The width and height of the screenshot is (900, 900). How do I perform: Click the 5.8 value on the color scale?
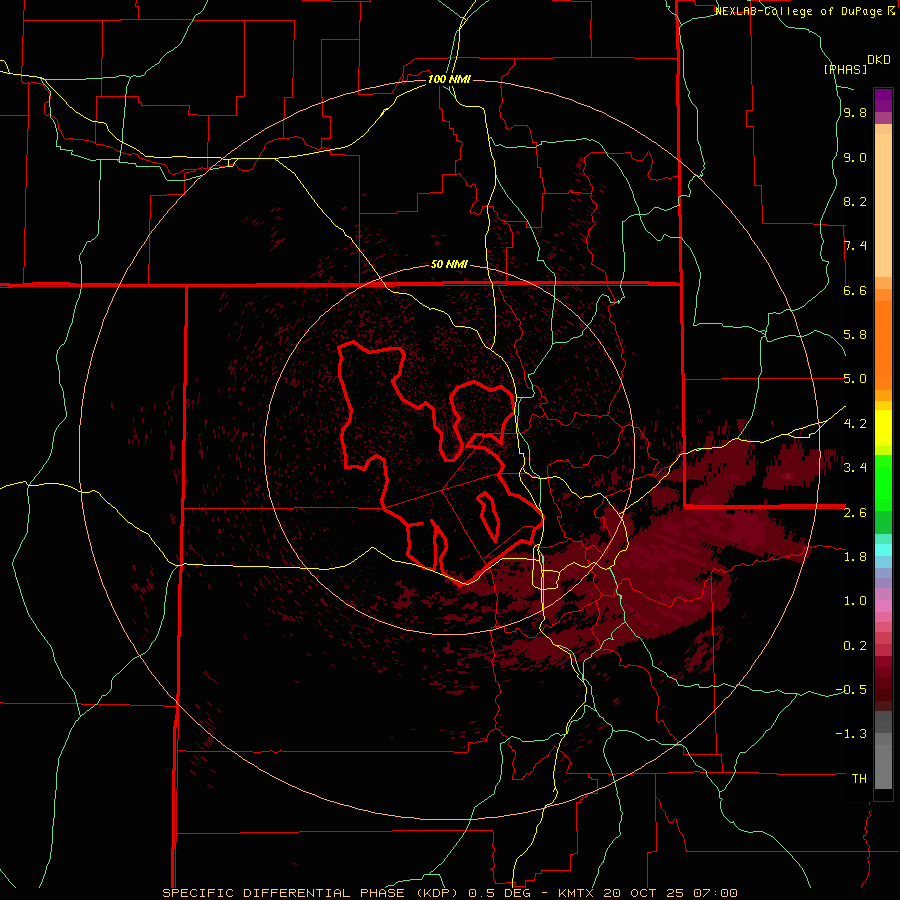pos(855,334)
